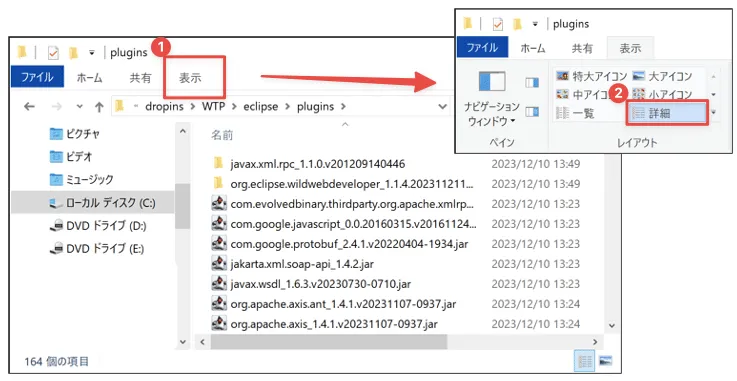Switch to large thumbnails status bar icon
The width and height of the screenshot is (737, 381).
(605, 361)
